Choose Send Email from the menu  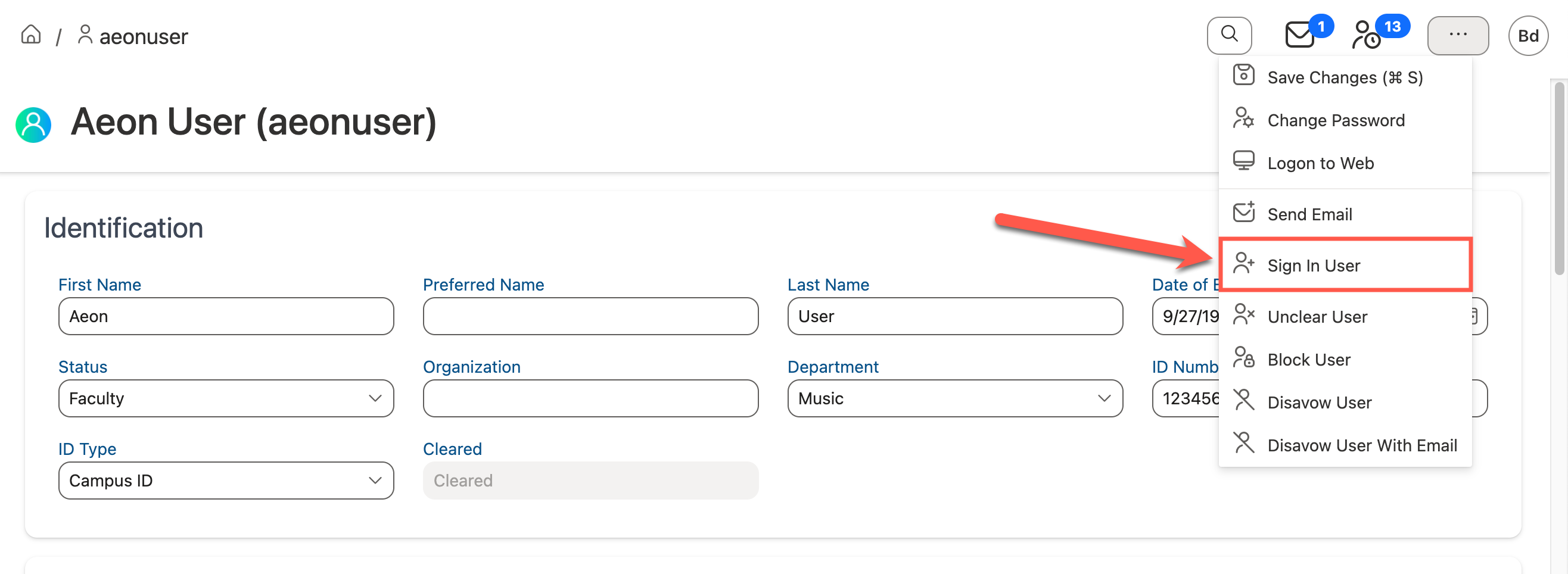click(x=1309, y=214)
